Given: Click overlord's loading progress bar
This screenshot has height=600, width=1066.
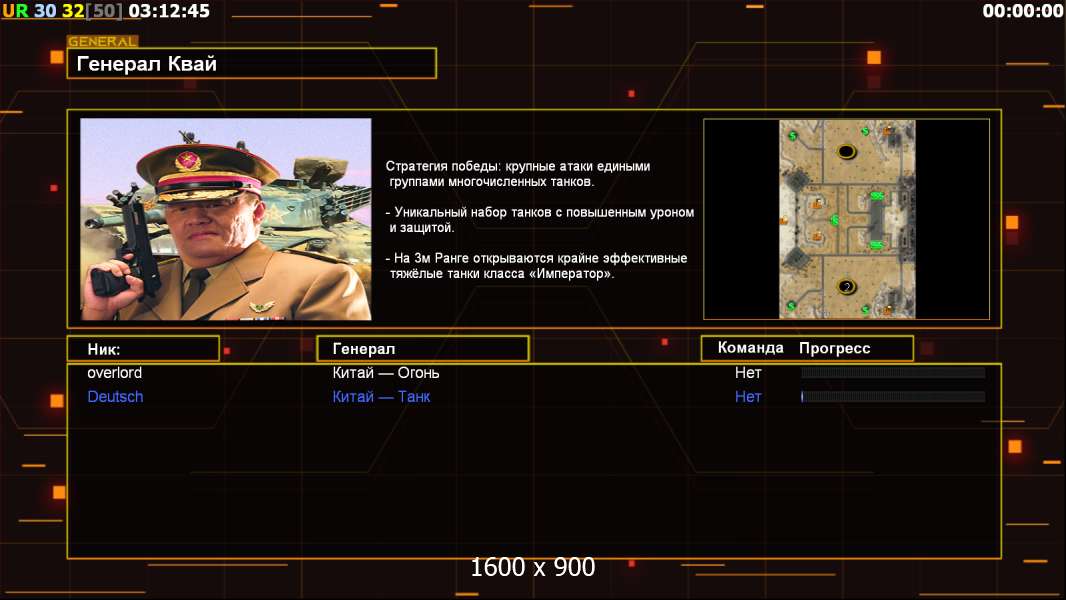Looking at the screenshot, I should point(893,372).
